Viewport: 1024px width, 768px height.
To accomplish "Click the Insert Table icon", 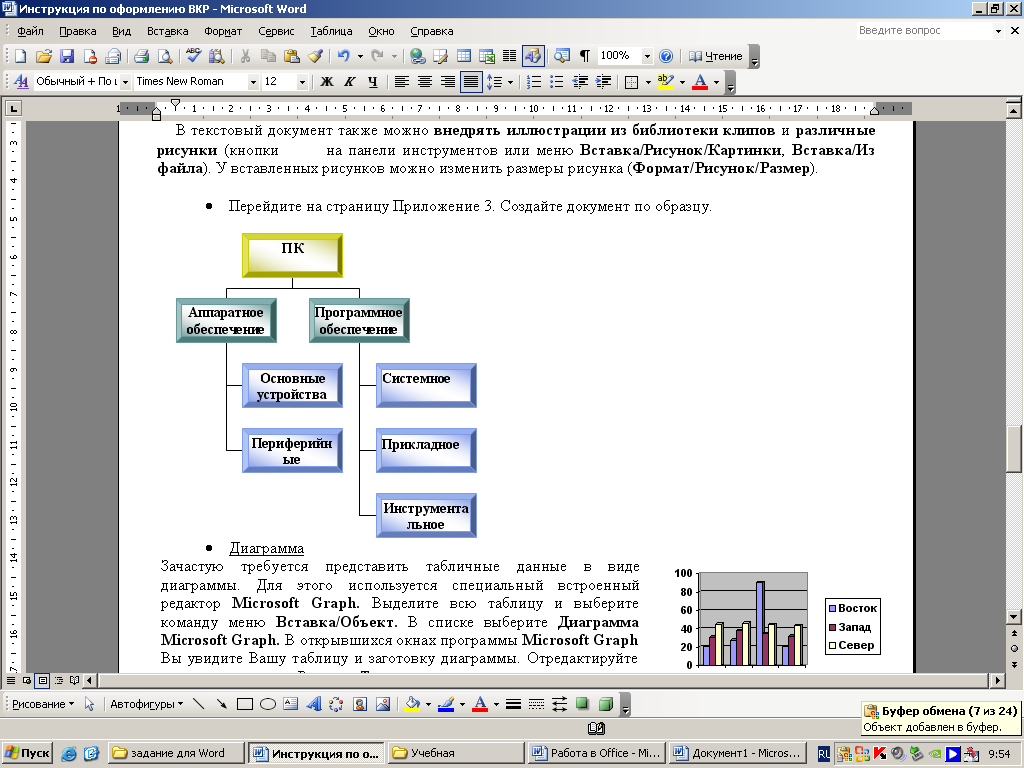I will click(x=464, y=56).
